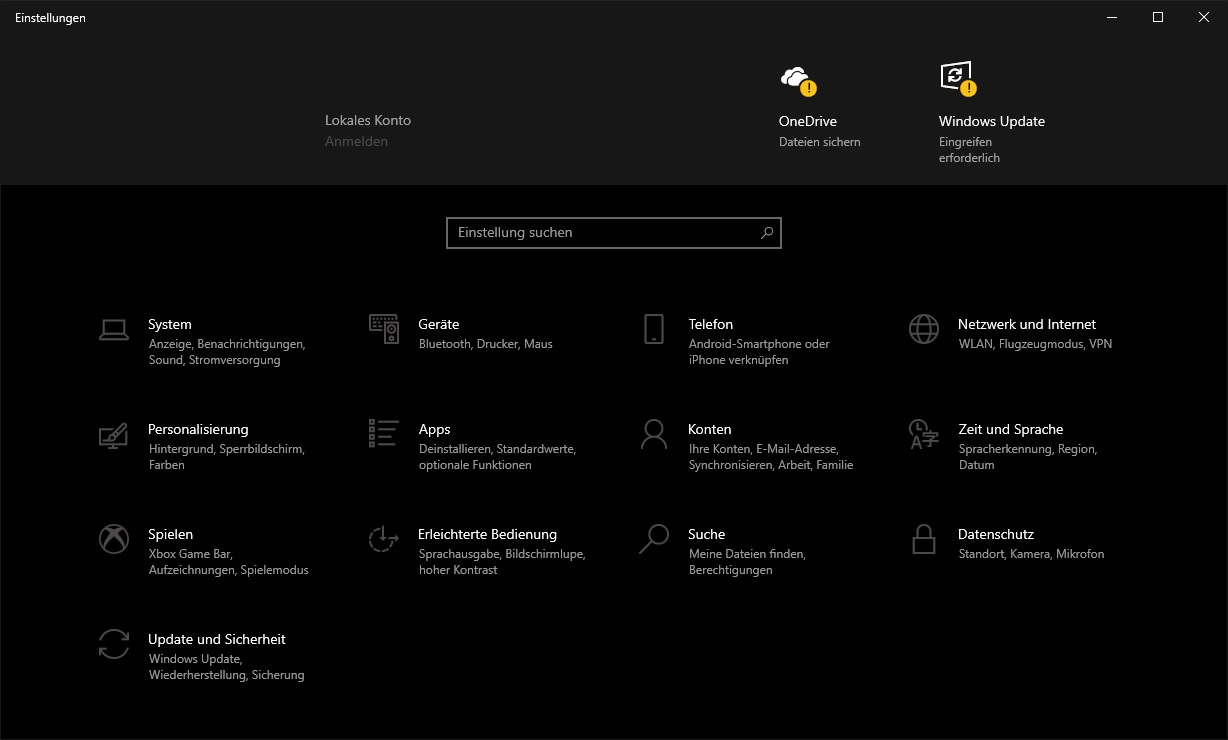This screenshot has height=740, width=1228.
Task: Open the Netzwerk und Internet globe icon
Action: point(924,329)
